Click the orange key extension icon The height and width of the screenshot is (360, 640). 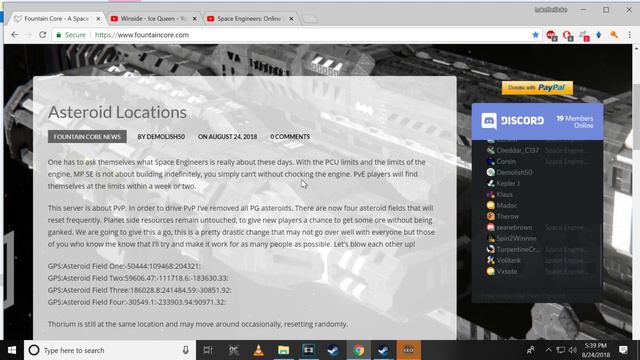click(x=614, y=35)
